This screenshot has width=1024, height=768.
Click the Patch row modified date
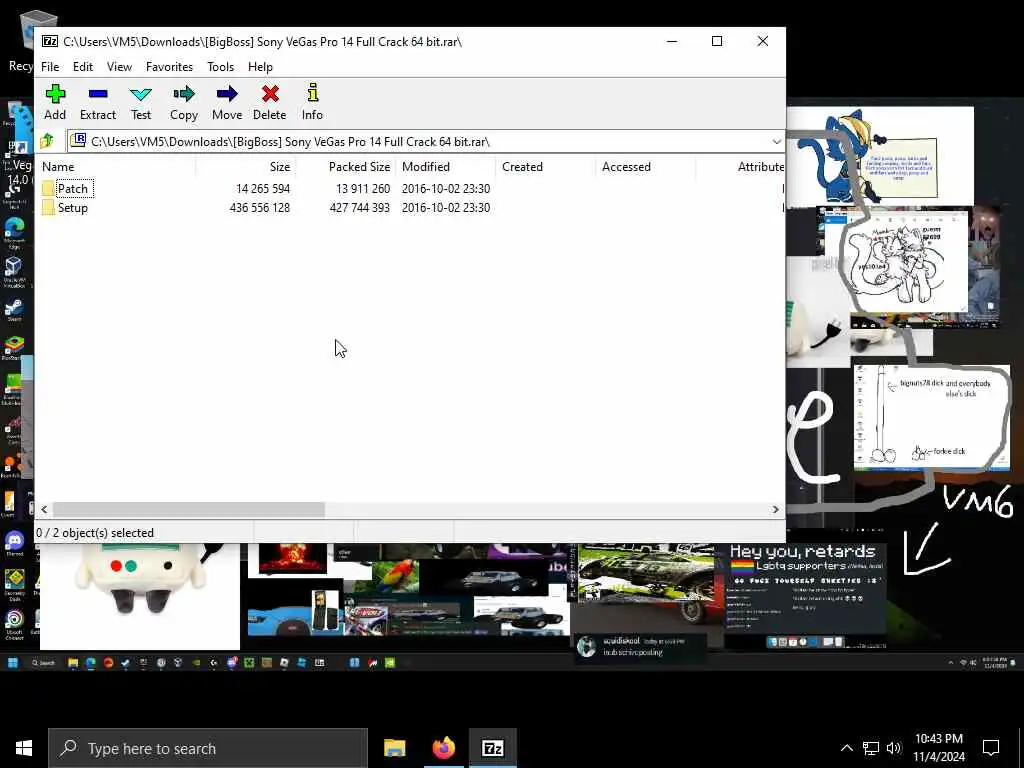click(446, 189)
